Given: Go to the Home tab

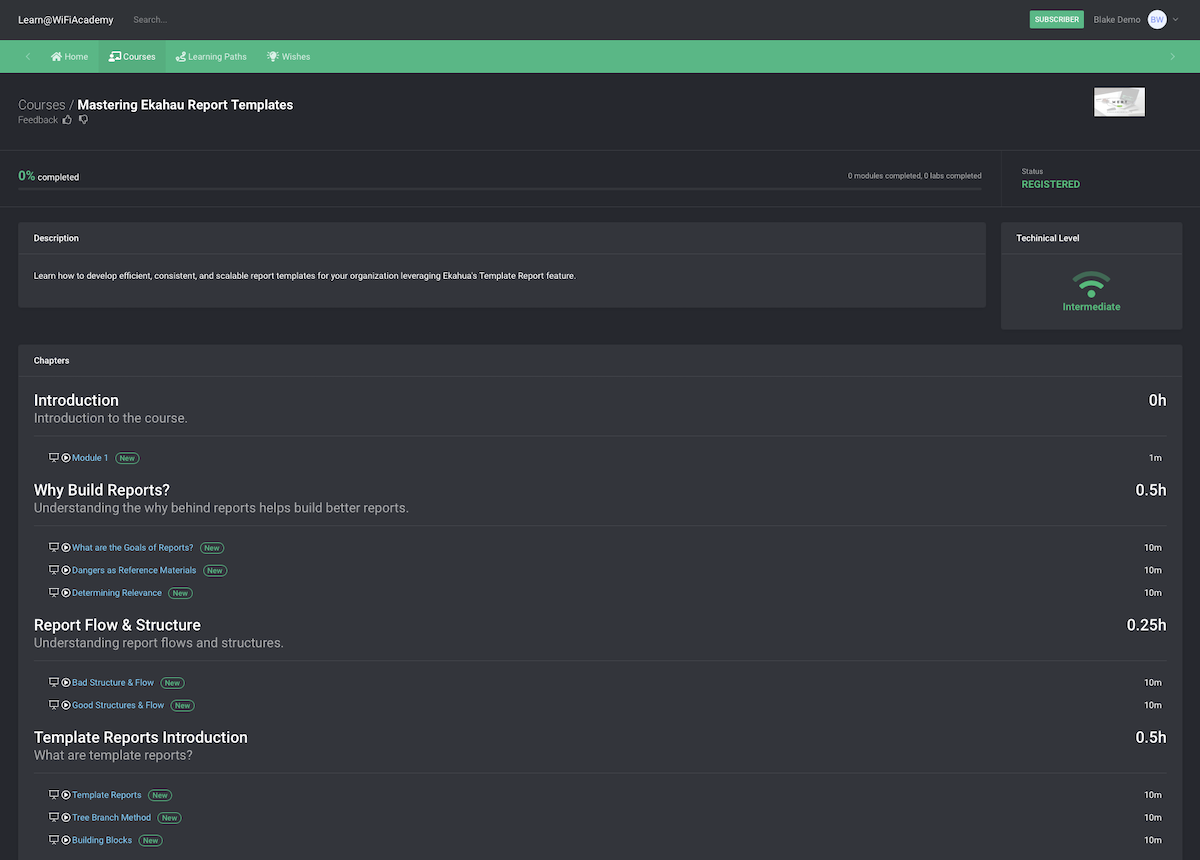Looking at the screenshot, I should pos(69,57).
